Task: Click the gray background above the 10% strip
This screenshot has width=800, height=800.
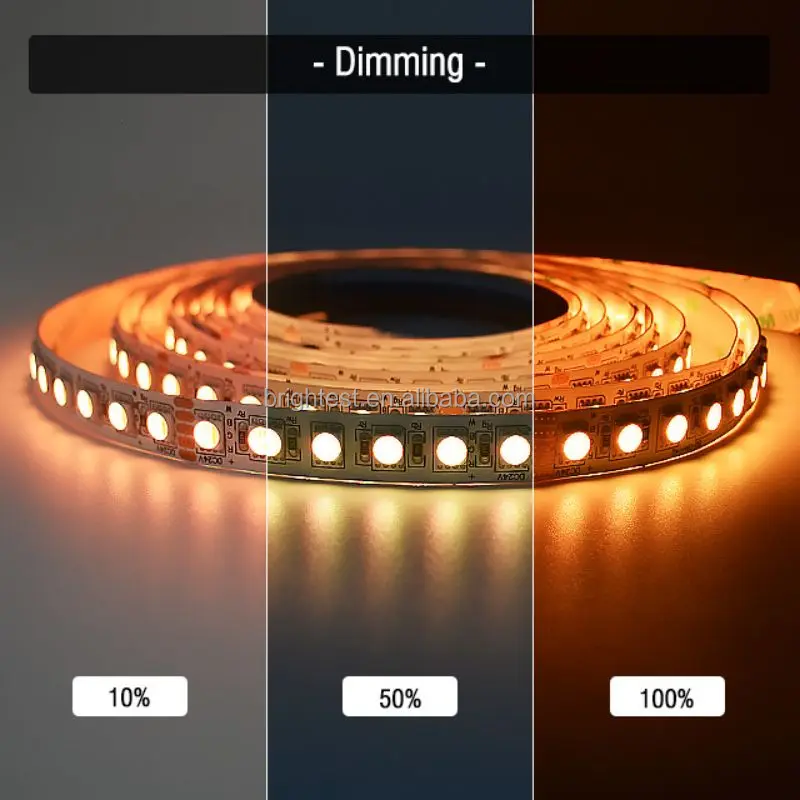Action: (133, 179)
